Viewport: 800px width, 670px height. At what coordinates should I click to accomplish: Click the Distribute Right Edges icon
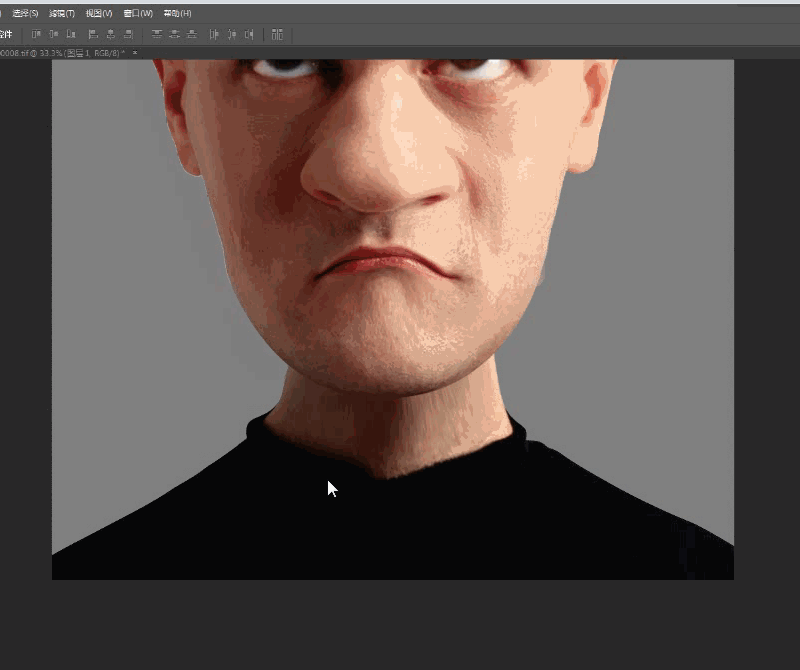pyautogui.click(x=249, y=34)
